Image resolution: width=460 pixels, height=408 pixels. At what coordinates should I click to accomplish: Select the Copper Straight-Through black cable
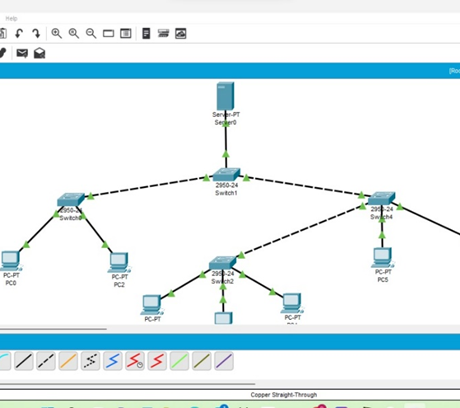coord(24,361)
